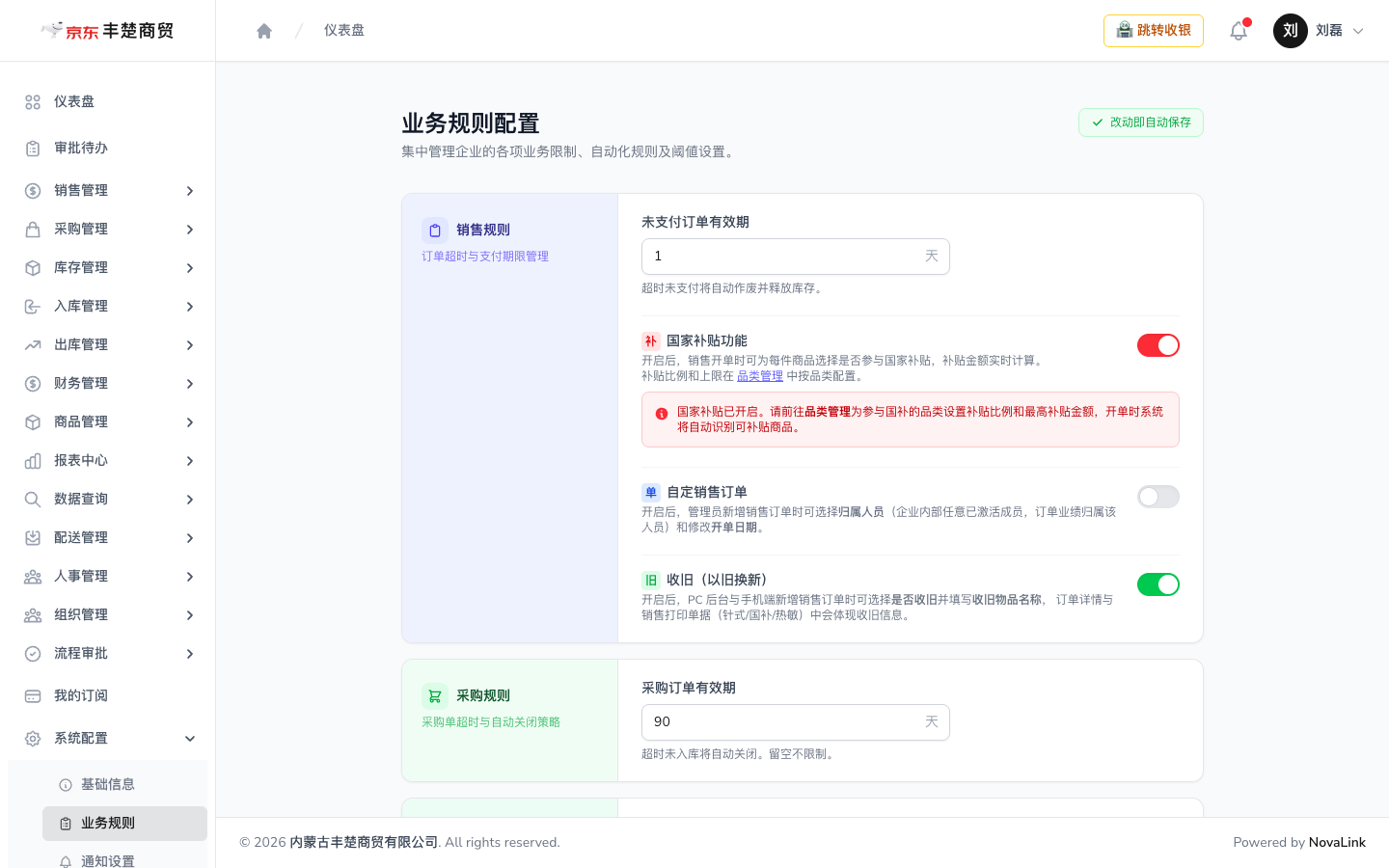Click the NovaLink footer link
1389x868 pixels.
(1337, 843)
